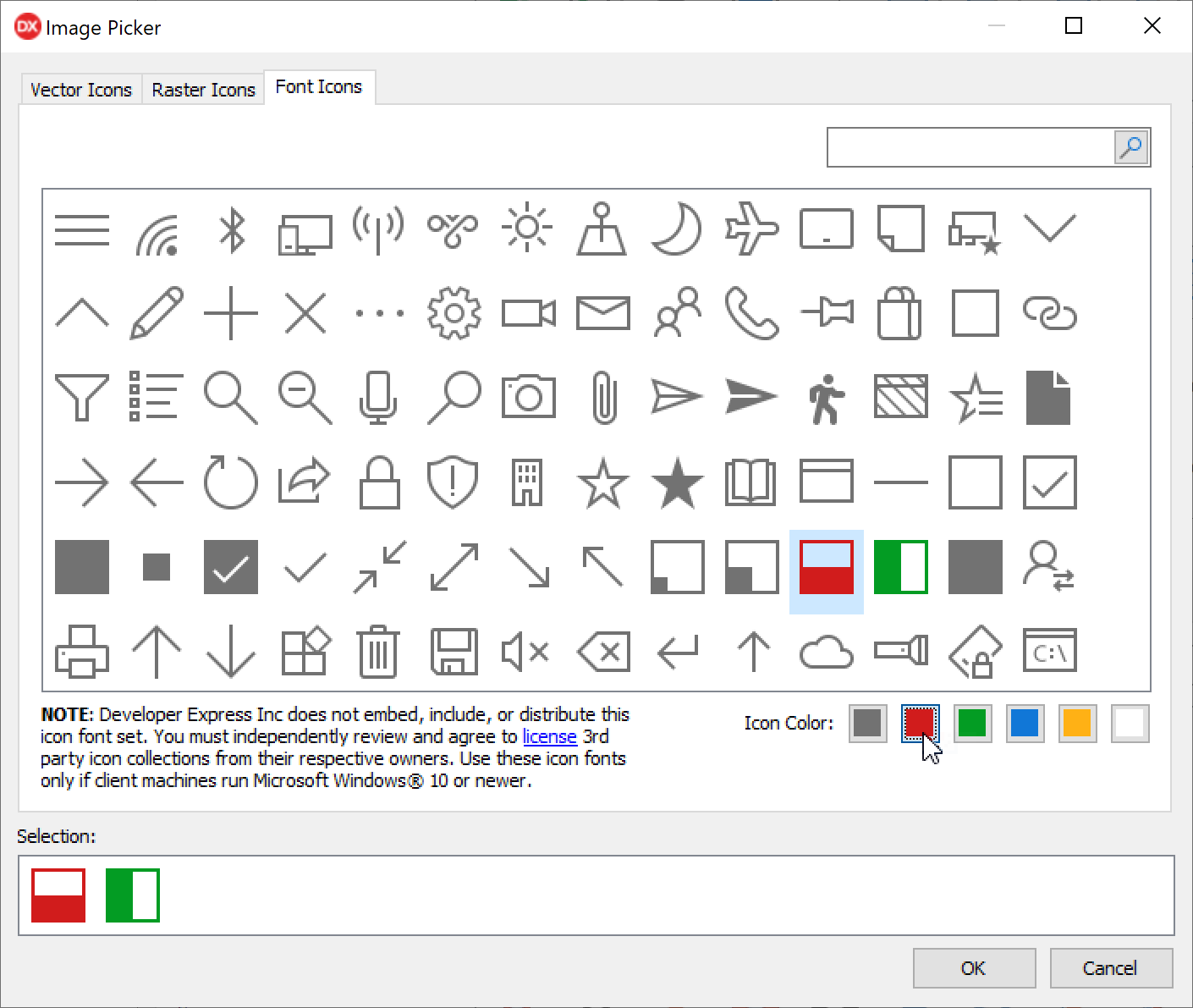This screenshot has height=1008, width=1193.
Task: Open the license link
Action: tap(549, 736)
